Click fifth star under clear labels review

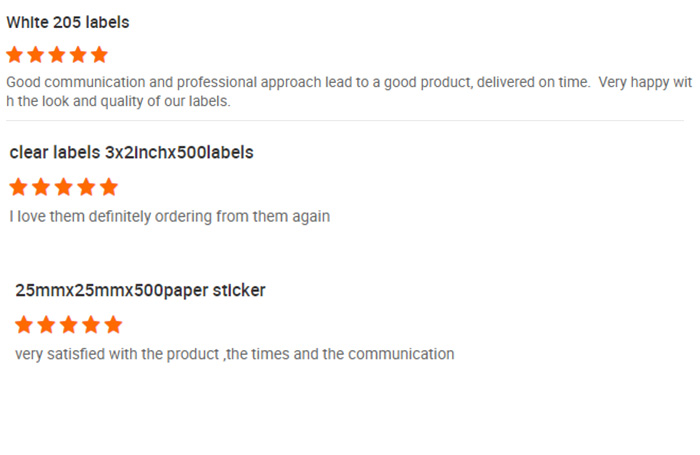tap(108, 187)
